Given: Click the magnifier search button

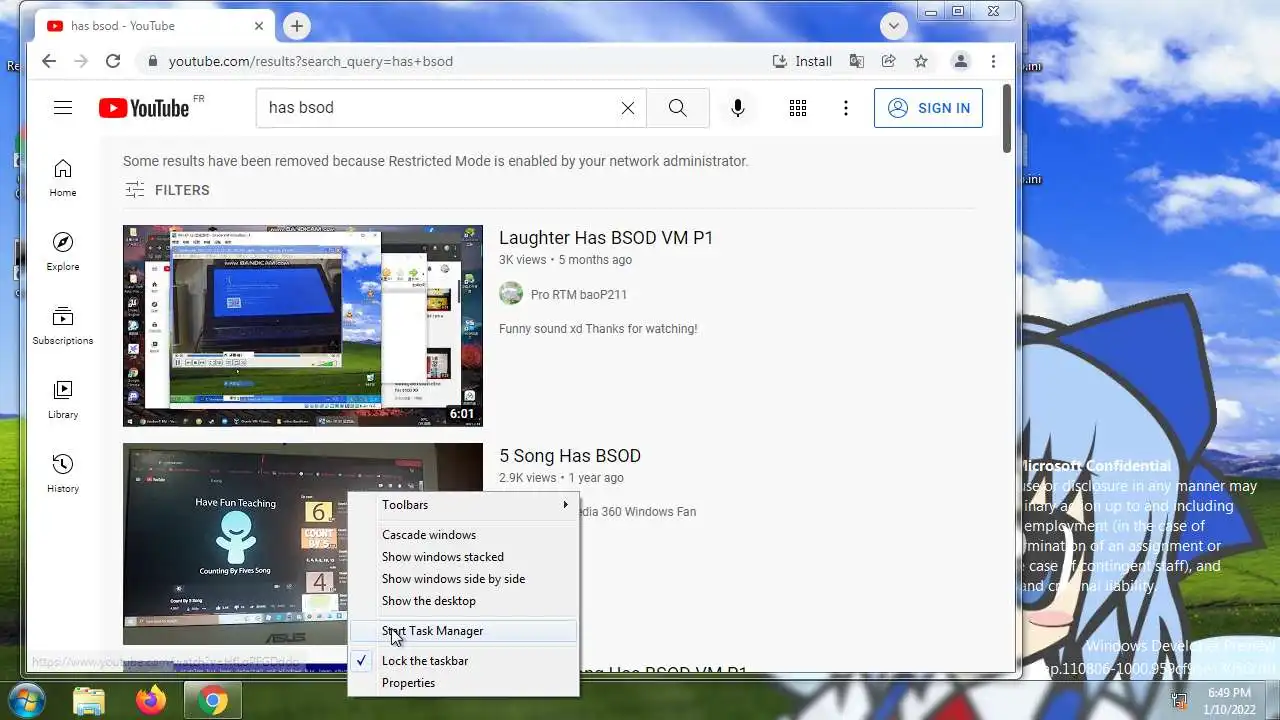Looking at the screenshot, I should (x=678, y=108).
